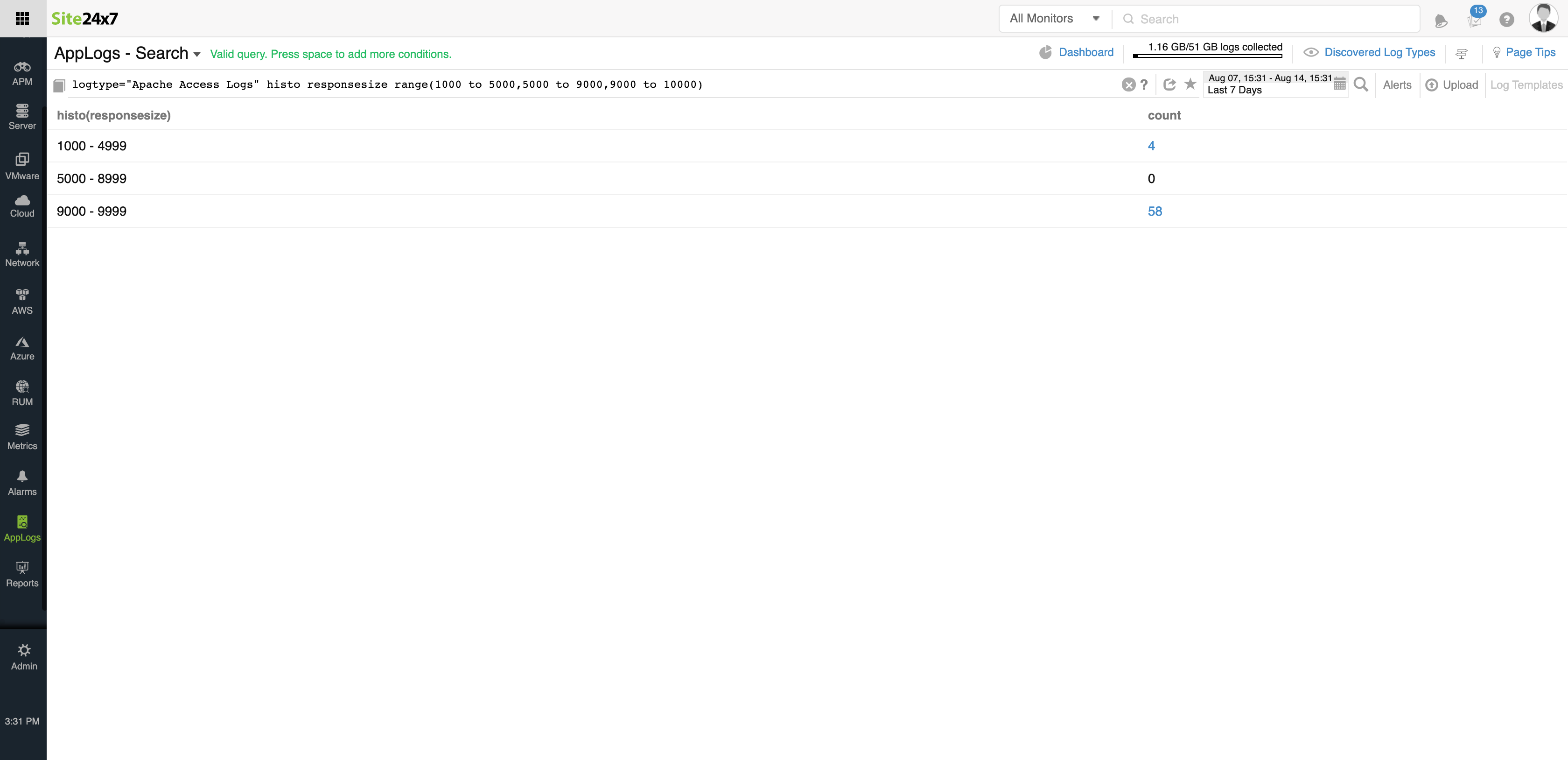Viewport: 1568px width, 760px height.
Task: Run search with the magnifier icon
Action: click(x=1361, y=84)
